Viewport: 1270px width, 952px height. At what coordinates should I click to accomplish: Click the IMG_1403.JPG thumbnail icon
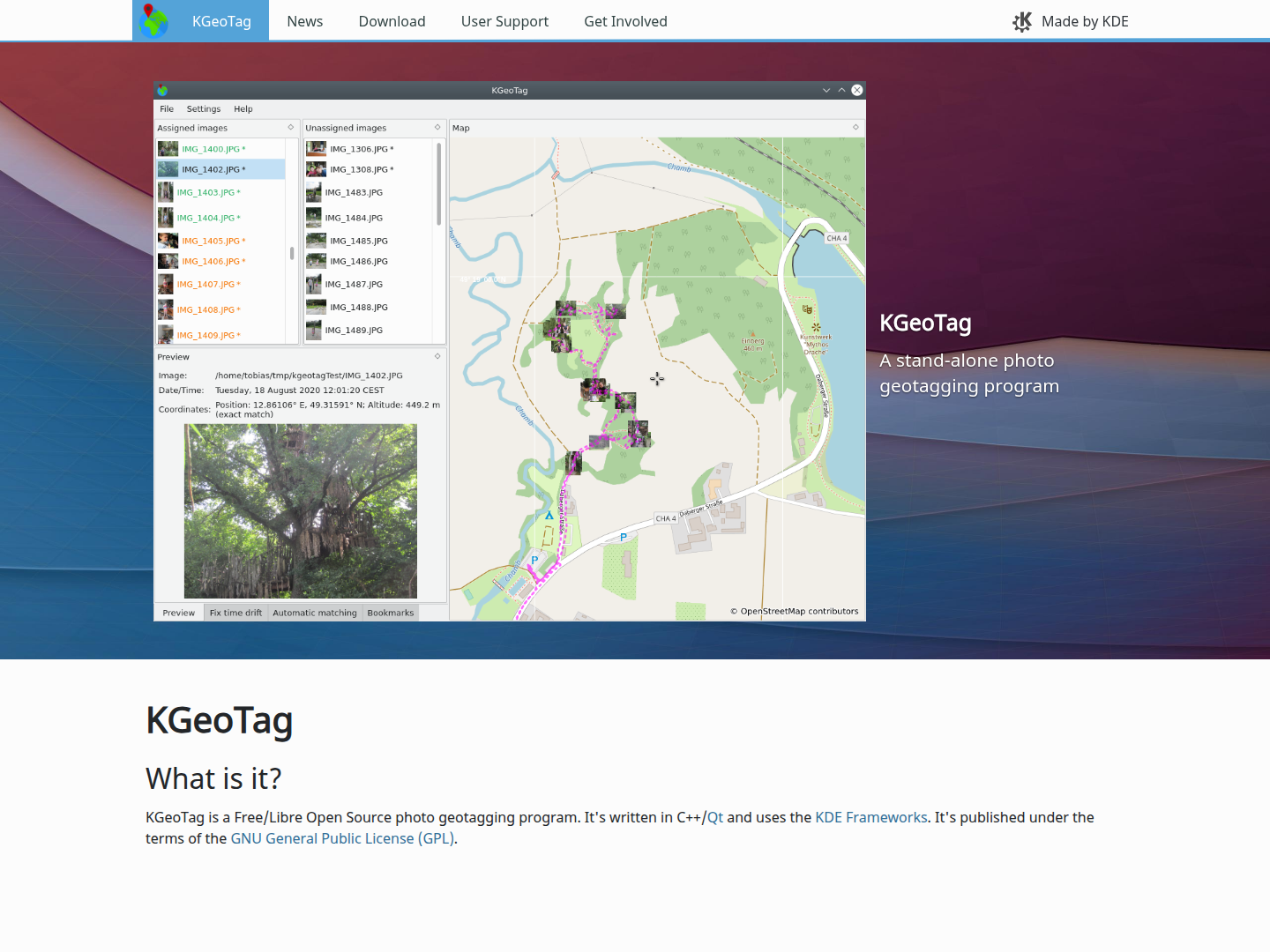coord(165,192)
